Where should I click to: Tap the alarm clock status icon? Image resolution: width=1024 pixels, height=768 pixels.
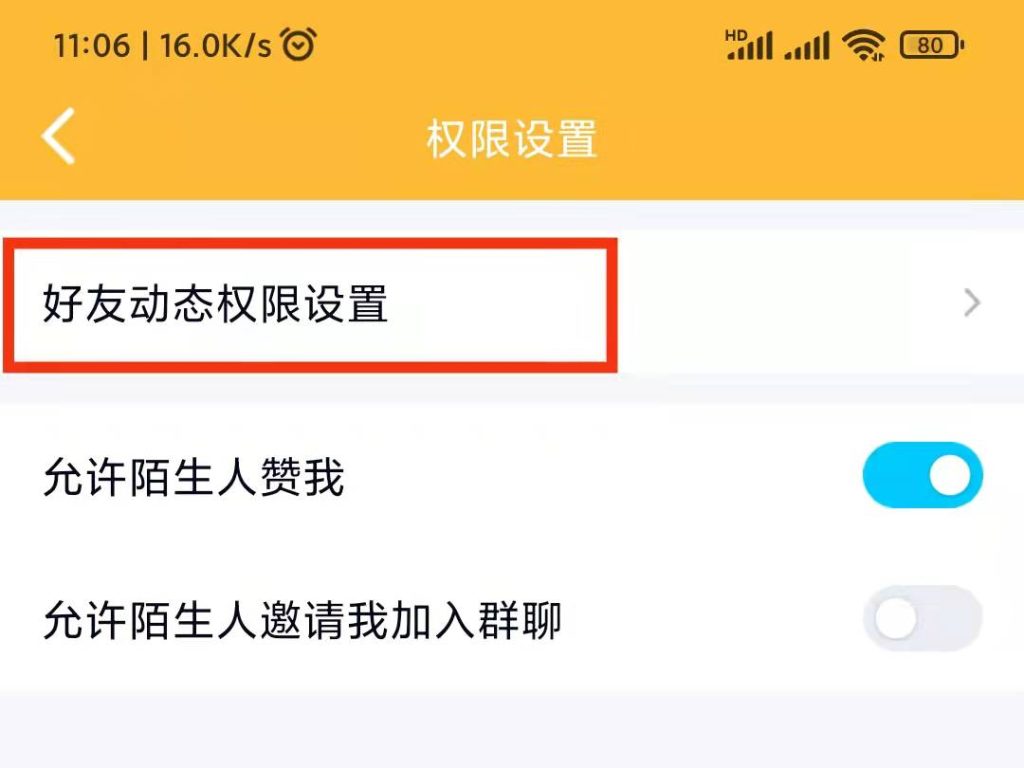pos(298,44)
